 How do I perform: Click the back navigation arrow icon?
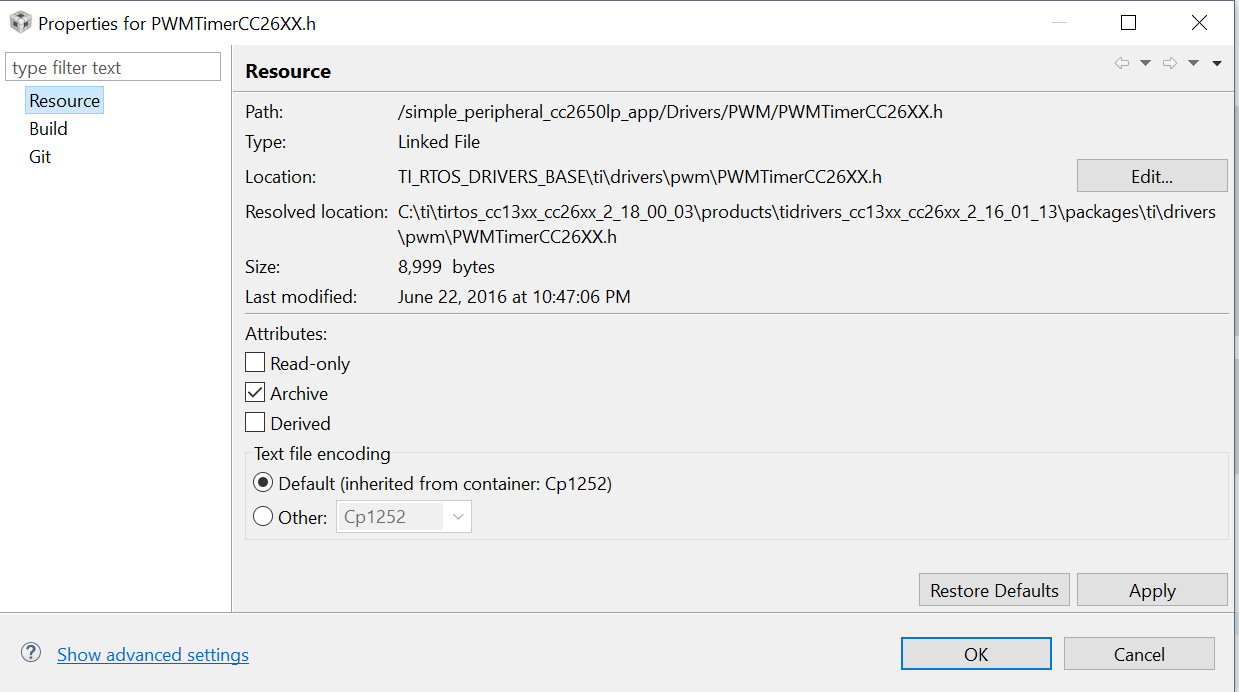tap(1122, 64)
